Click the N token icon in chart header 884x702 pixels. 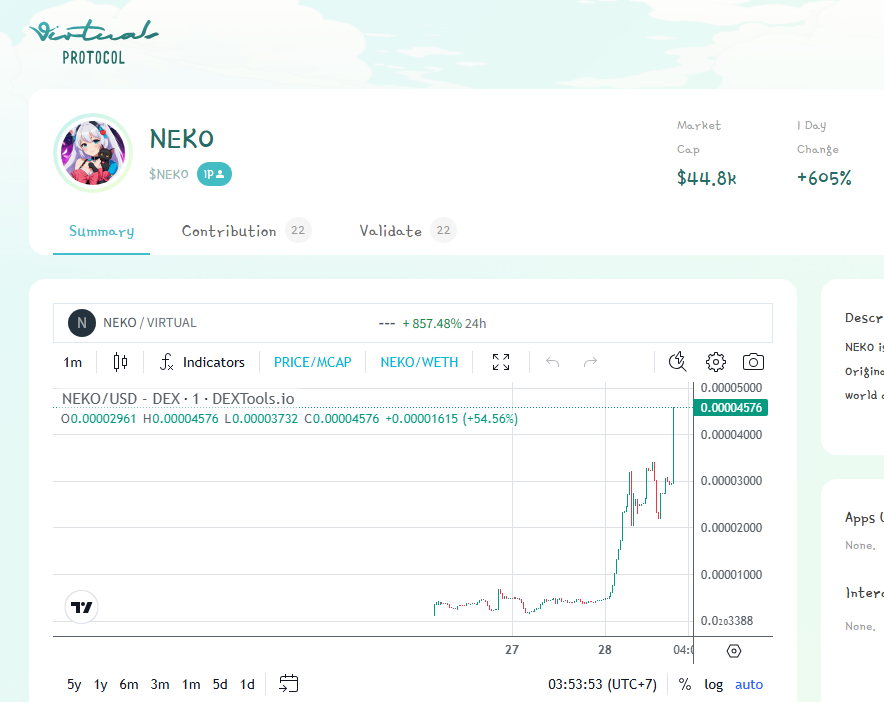[x=82, y=323]
